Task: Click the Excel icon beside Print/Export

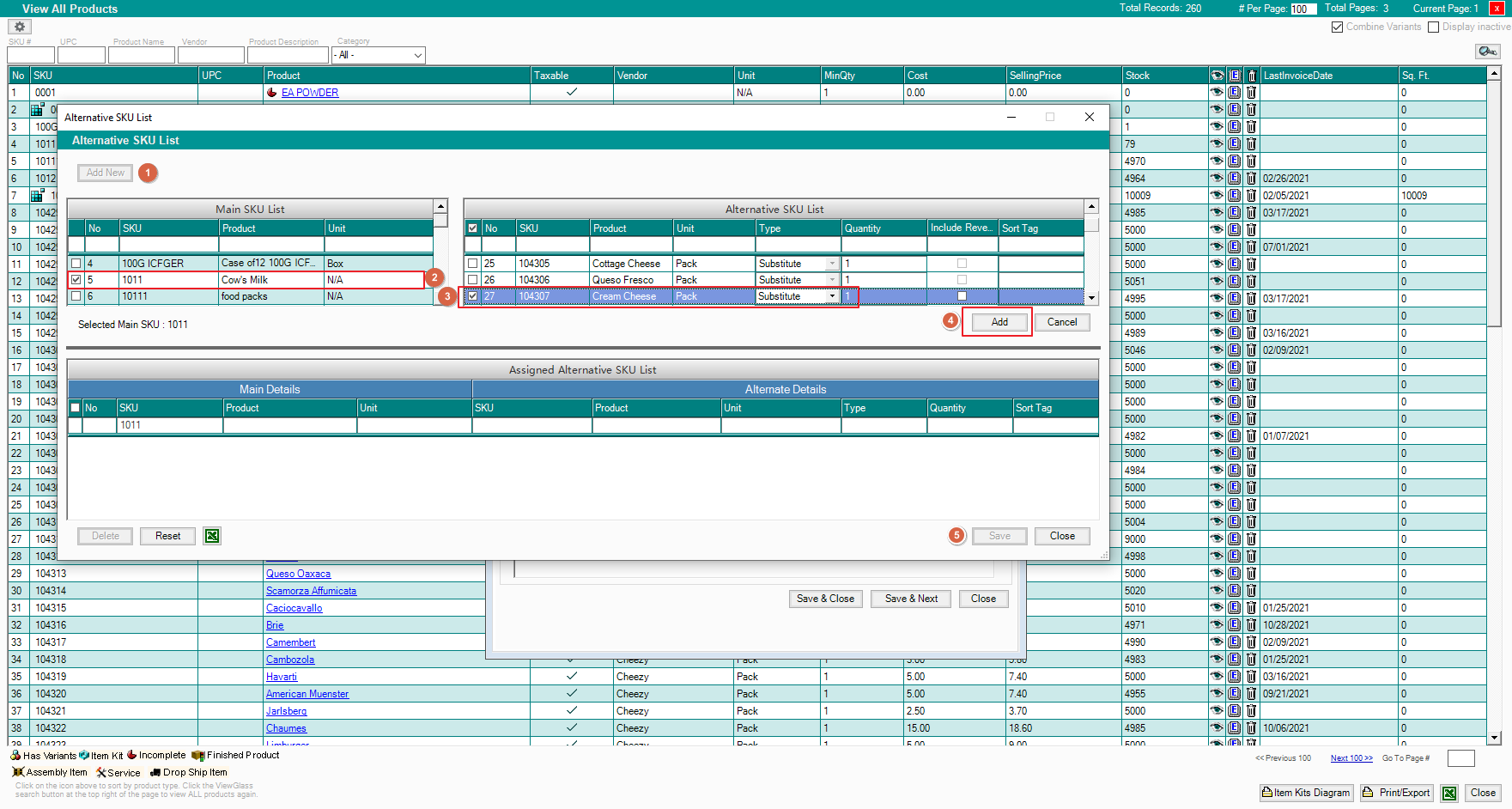Action: tap(1449, 794)
